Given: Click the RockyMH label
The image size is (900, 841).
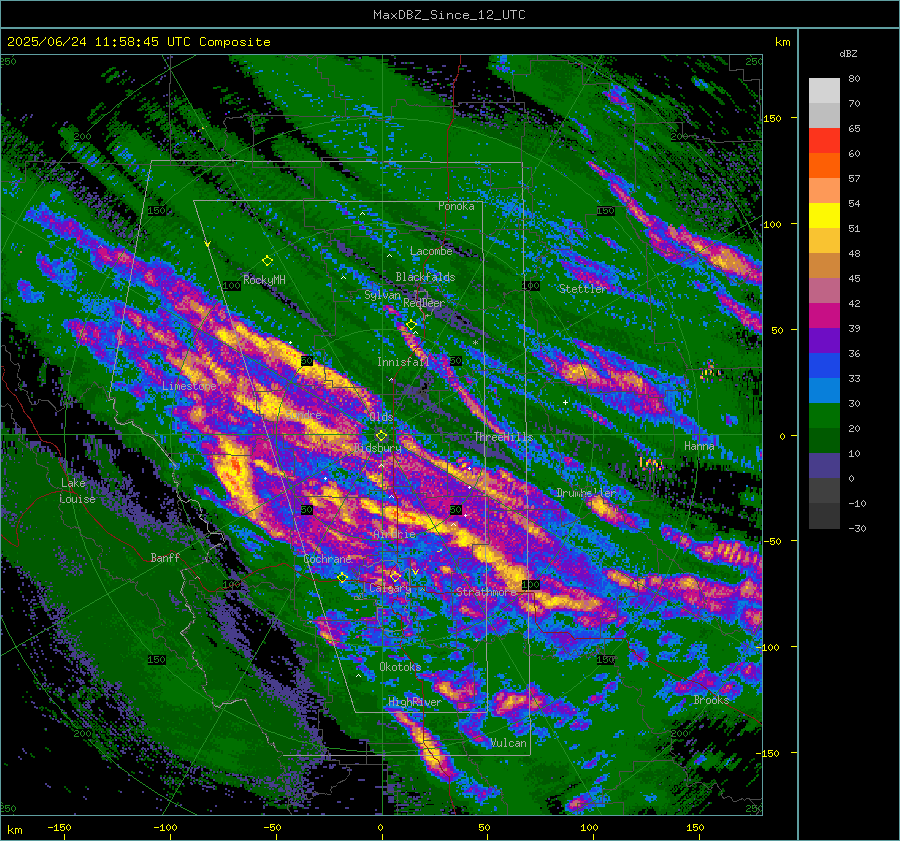Looking at the screenshot, I should coord(264,280).
